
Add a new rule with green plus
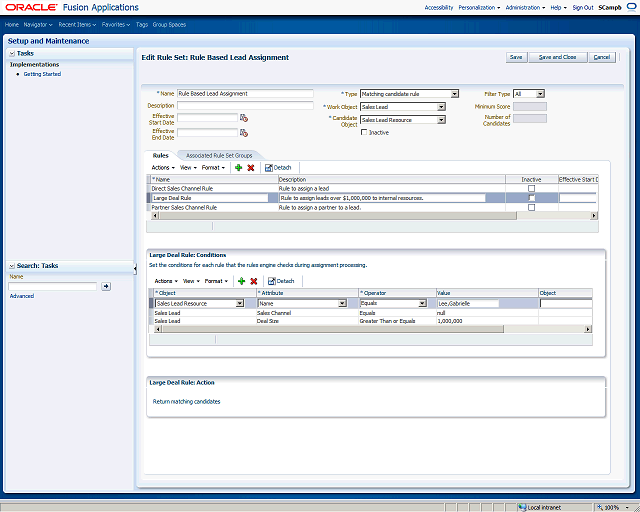[x=239, y=167]
